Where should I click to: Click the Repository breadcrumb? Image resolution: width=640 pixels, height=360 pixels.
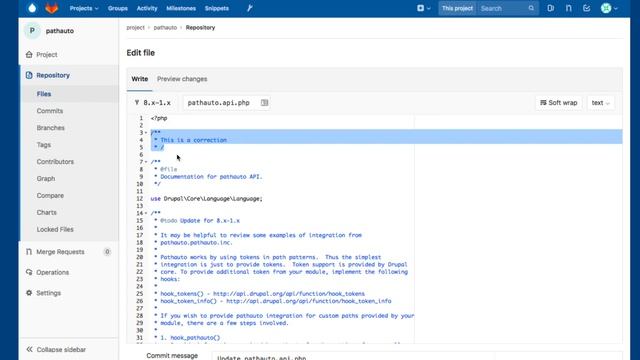[x=200, y=28]
